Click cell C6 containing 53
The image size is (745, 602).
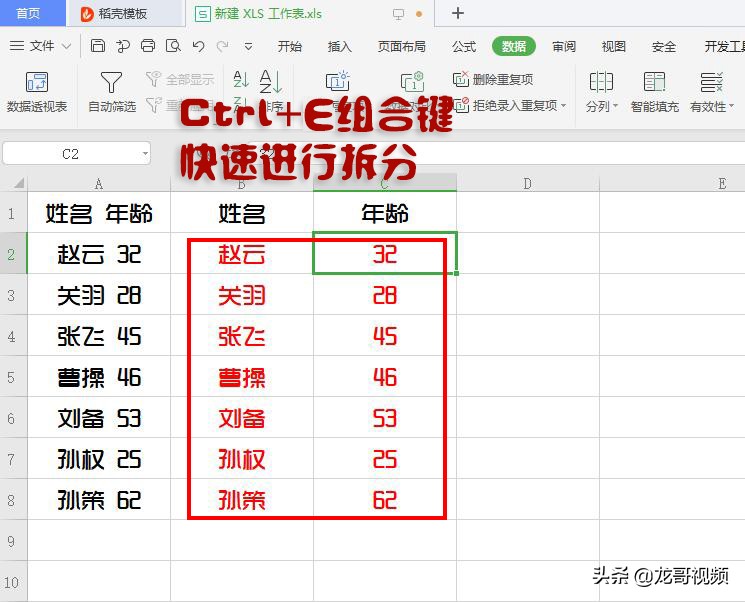(x=385, y=418)
